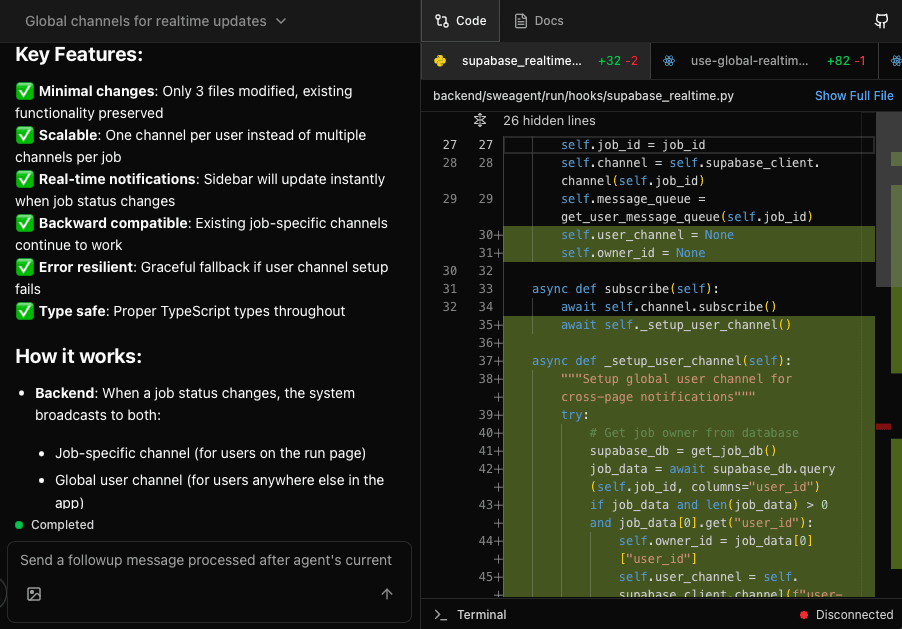902x629 pixels.
Task: Click code line 'await self._setup_user_channel()'
Action: point(676,325)
